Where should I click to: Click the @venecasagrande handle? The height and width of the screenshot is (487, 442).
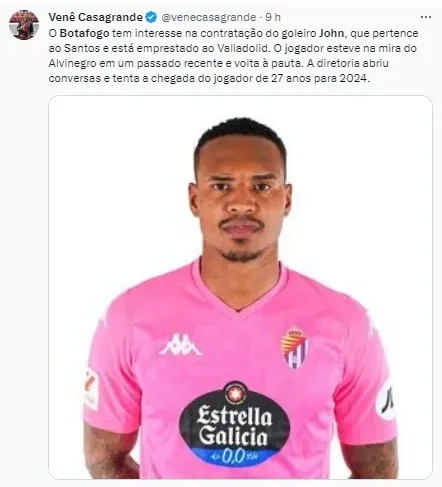click(209, 17)
